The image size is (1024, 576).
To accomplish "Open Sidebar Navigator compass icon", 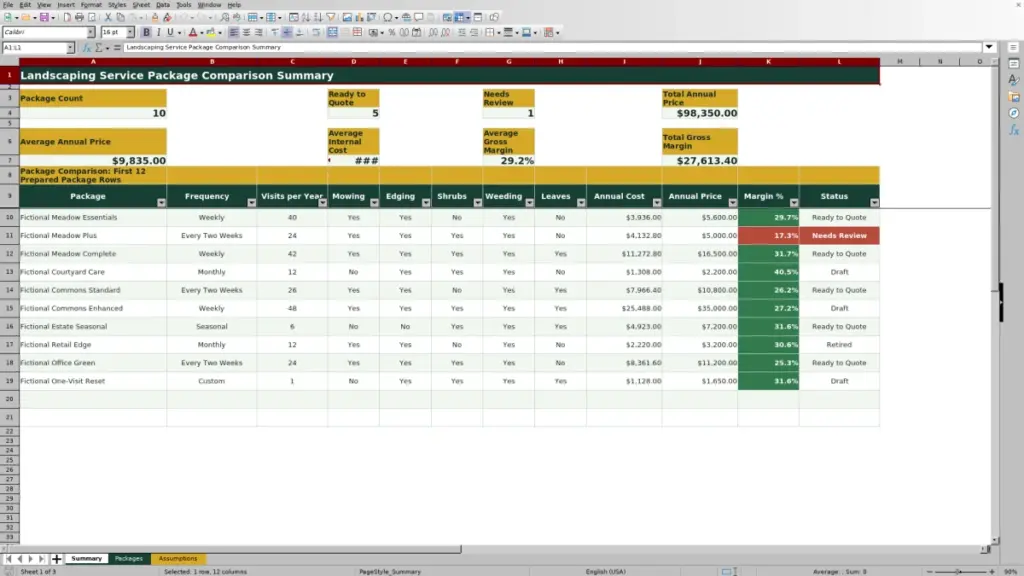I will 1014,113.
